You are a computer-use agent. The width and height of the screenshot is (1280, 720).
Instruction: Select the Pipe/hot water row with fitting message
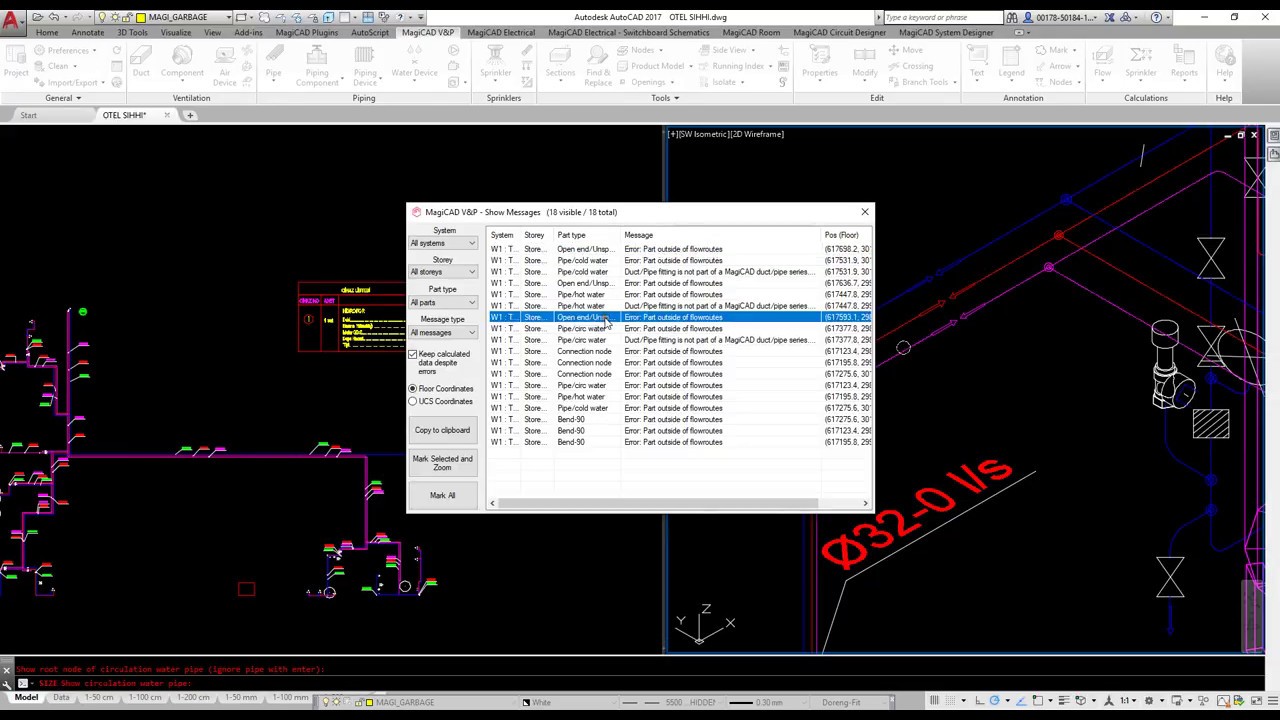tap(680, 306)
